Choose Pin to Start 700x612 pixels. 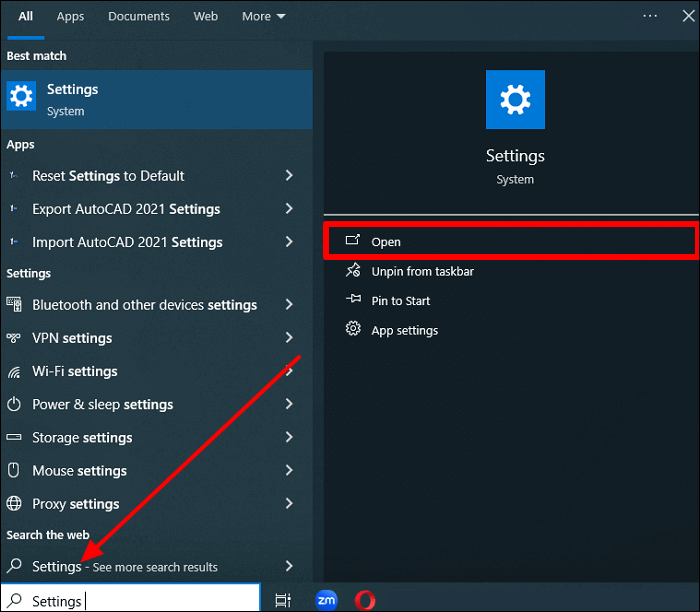click(511, 300)
